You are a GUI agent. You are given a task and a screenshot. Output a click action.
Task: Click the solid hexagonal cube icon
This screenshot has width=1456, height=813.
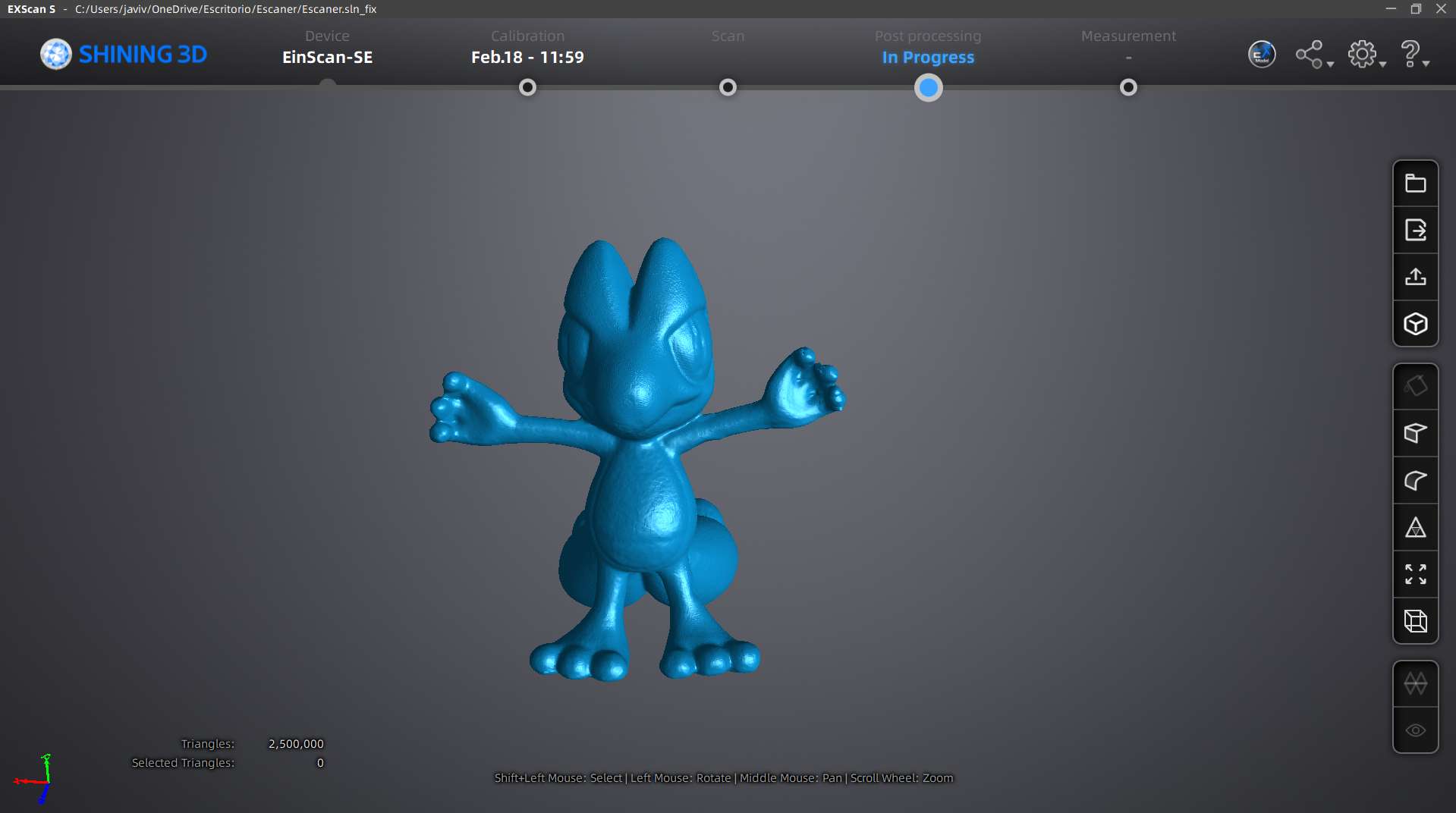1415,325
